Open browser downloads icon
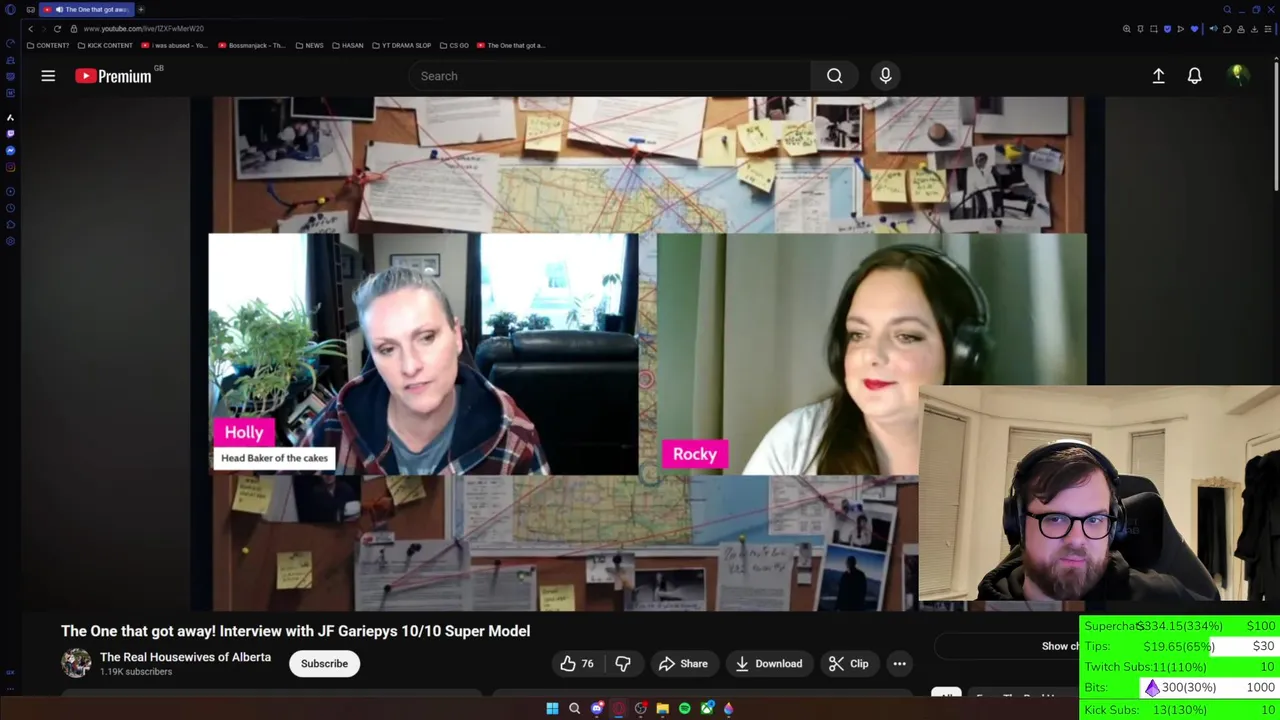1280x720 pixels. [1254, 29]
